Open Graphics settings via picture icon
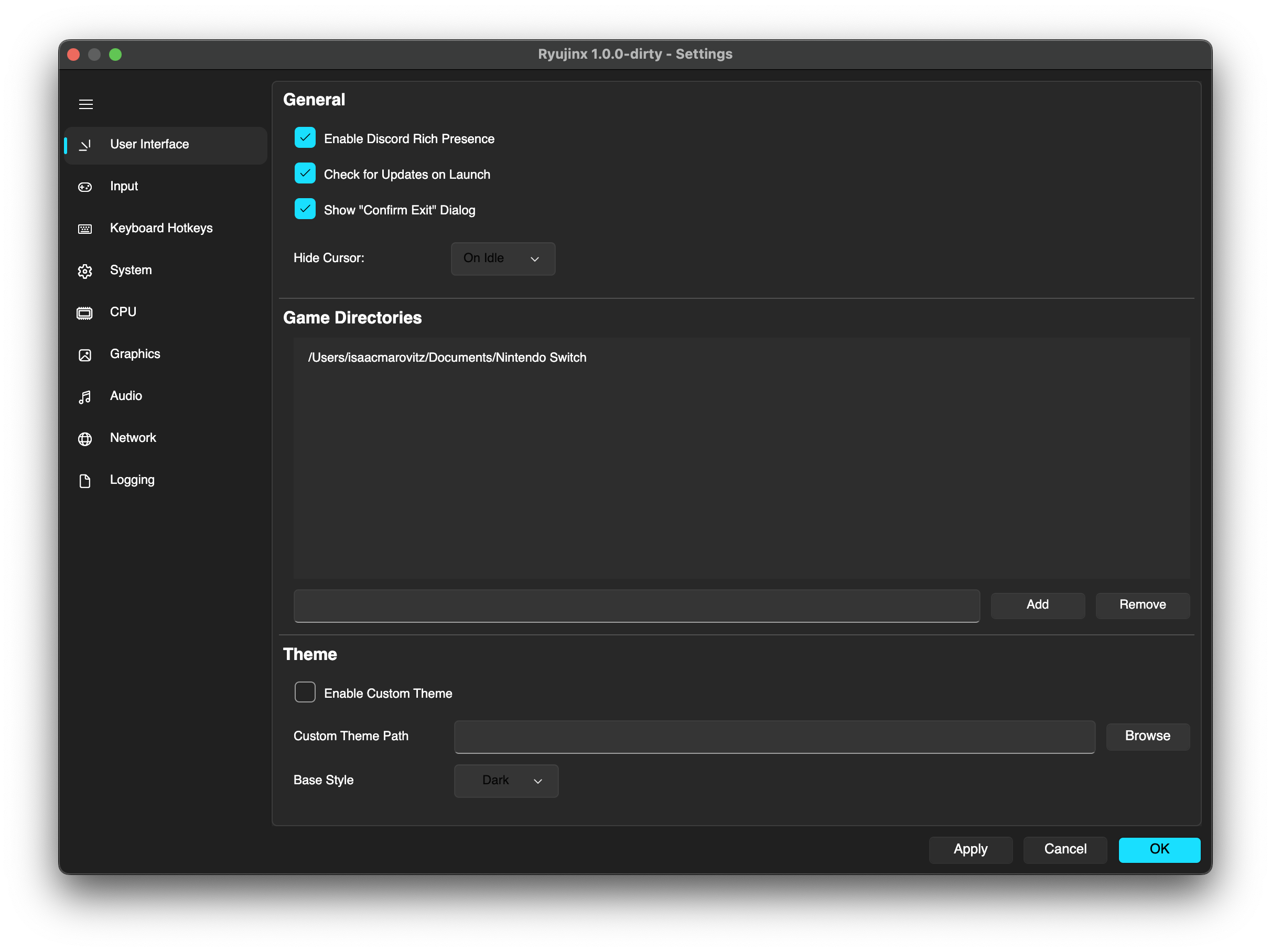Image resolution: width=1271 pixels, height=952 pixels. tap(85, 354)
